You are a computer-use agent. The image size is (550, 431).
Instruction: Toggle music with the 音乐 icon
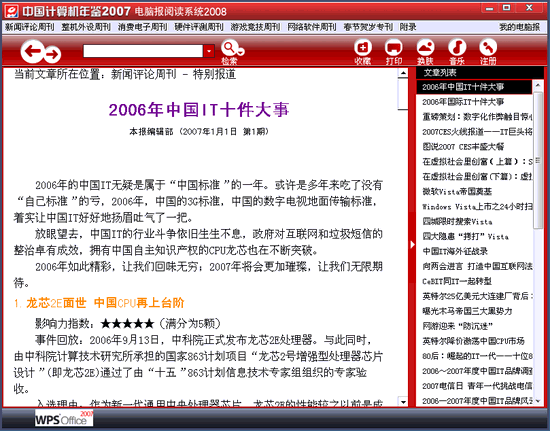[457, 51]
